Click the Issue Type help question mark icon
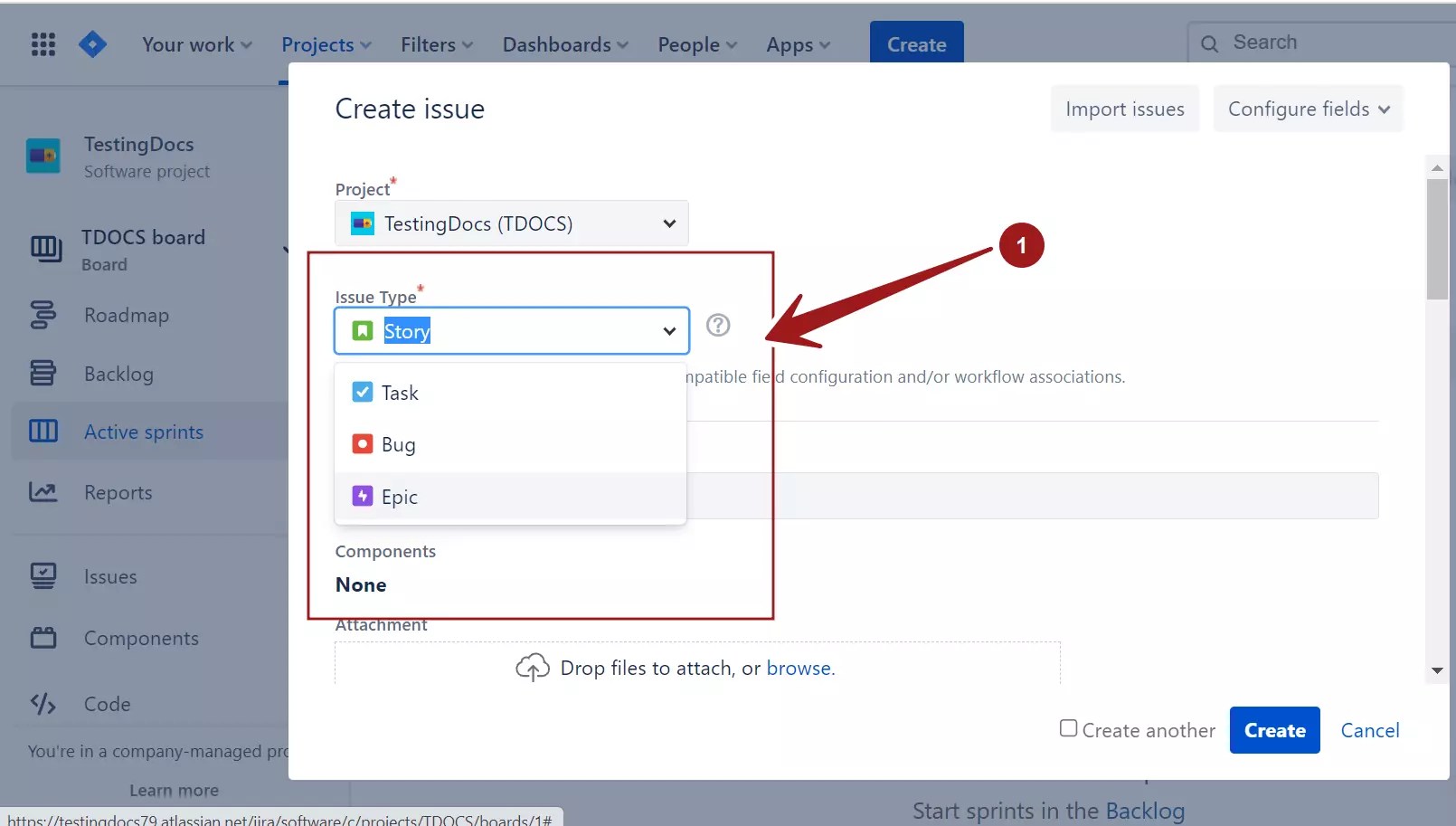1456x826 pixels. pyautogui.click(x=717, y=325)
